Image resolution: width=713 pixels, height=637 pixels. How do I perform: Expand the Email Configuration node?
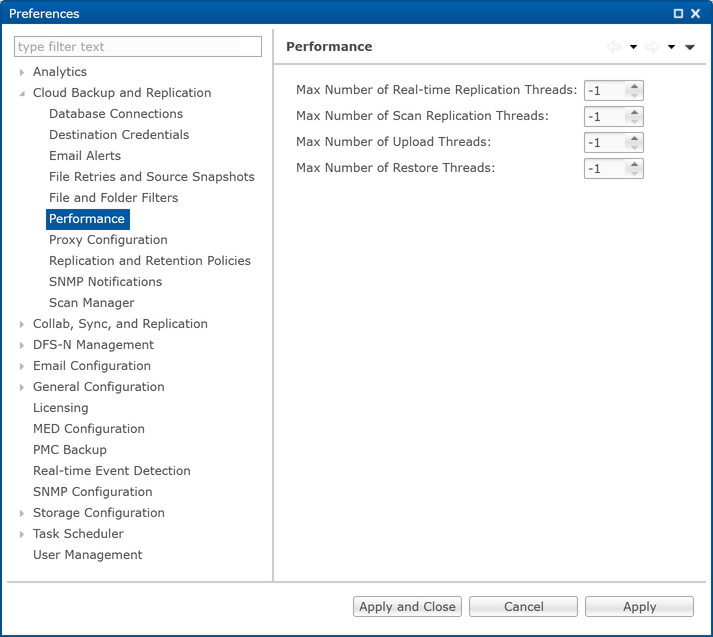(x=21, y=366)
